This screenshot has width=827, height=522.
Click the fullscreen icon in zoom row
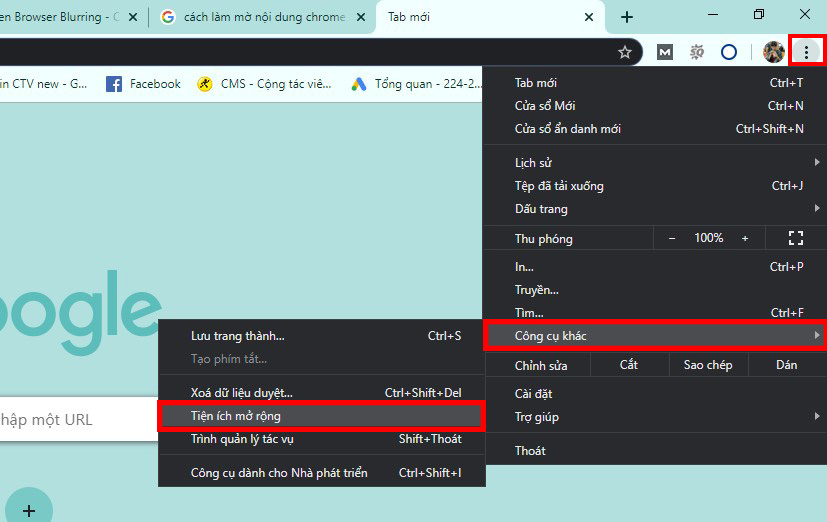(795, 238)
